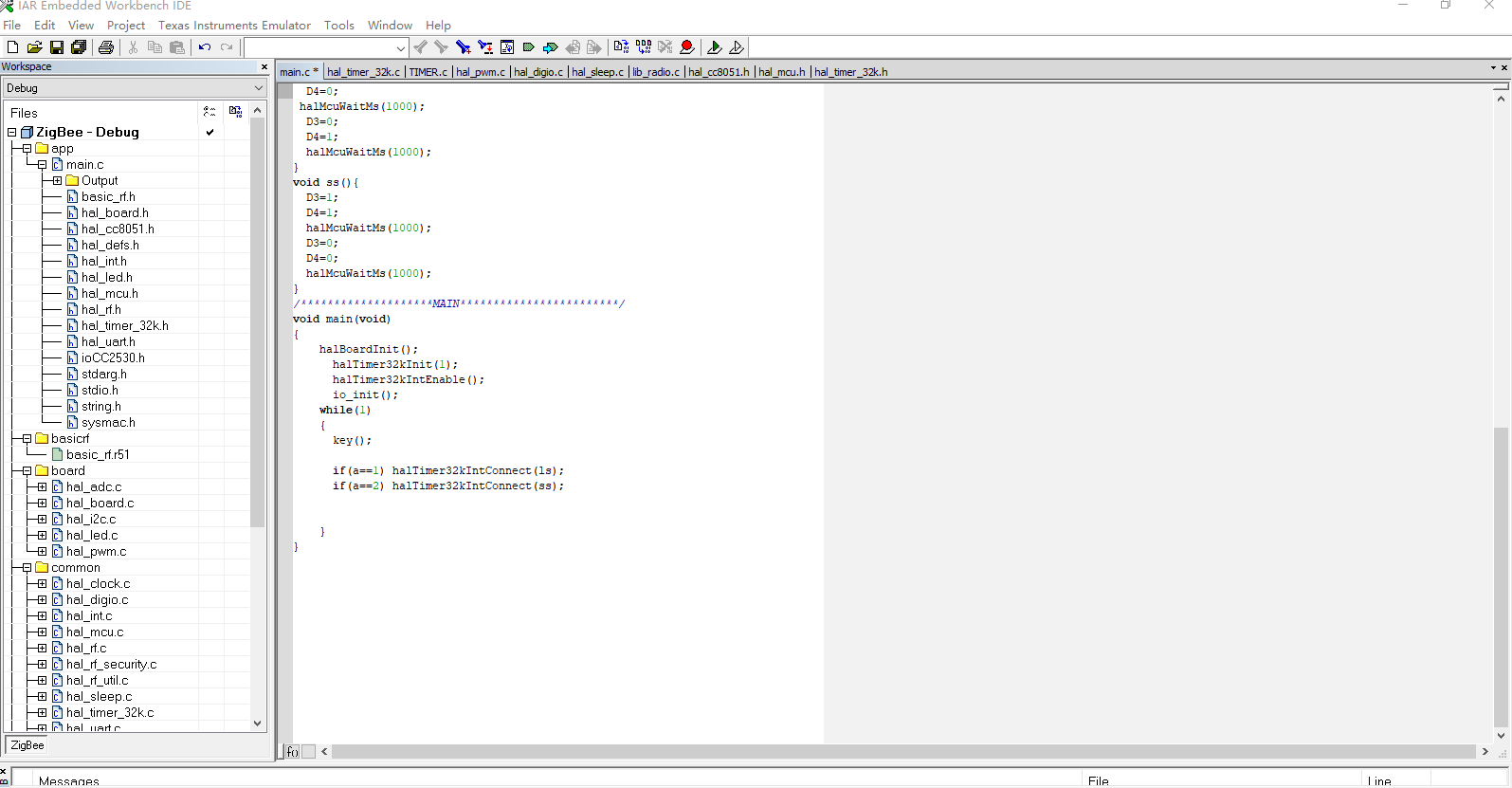Click the editor horizontal scrollbar
Viewport: 1512px width, 788px height.
pyautogui.click(x=903, y=752)
